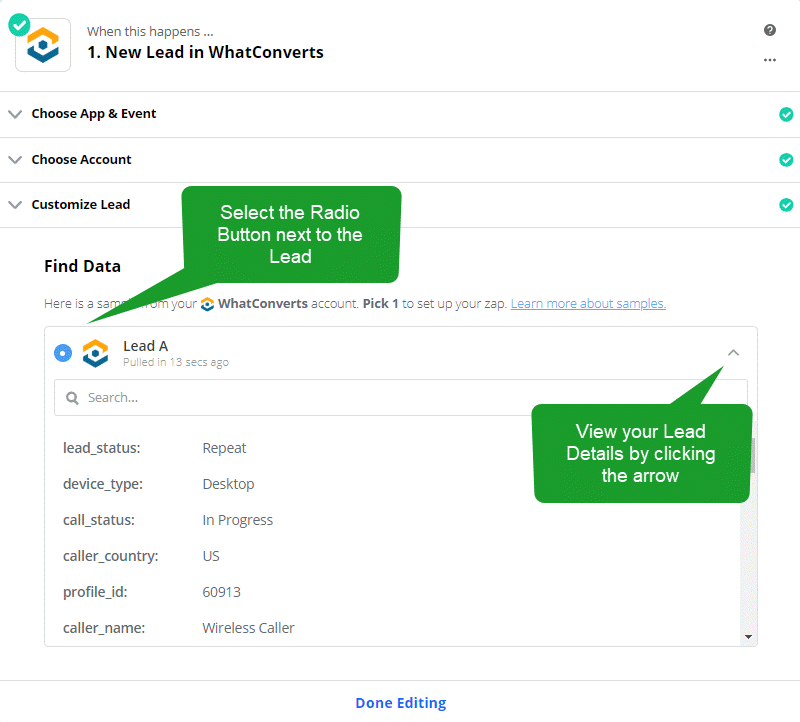
Task: Click the Wireless Caller name value
Action: pyautogui.click(x=248, y=628)
